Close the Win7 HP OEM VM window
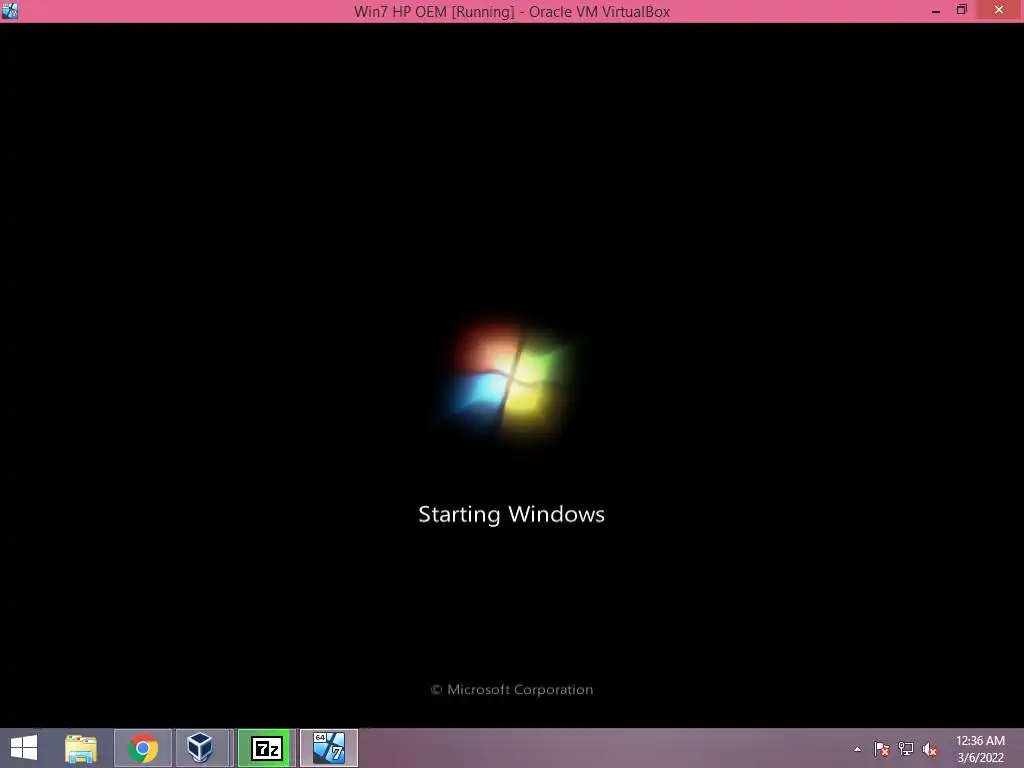Image resolution: width=1024 pixels, height=768 pixels. point(999,10)
